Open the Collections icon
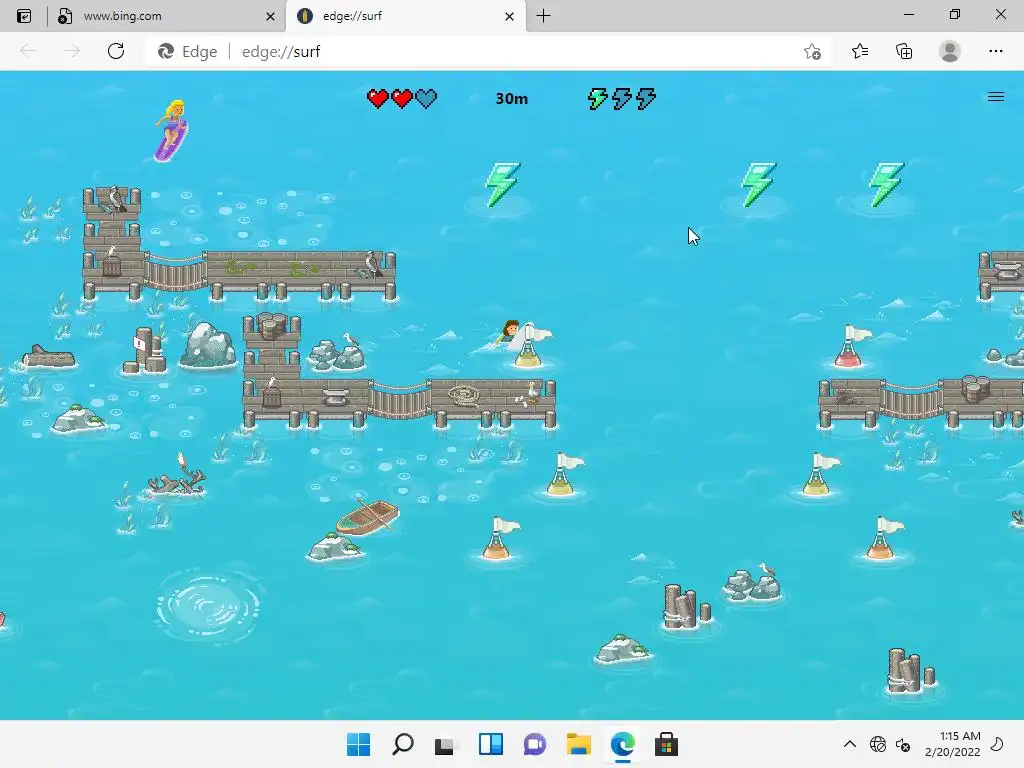 tap(904, 52)
